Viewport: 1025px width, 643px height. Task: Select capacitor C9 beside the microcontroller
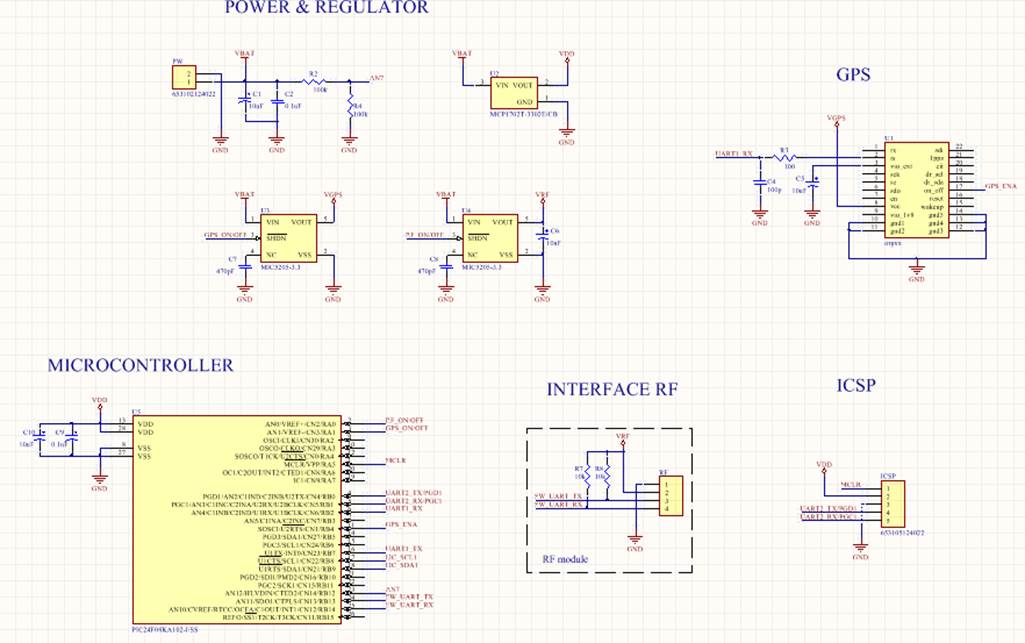[x=73, y=438]
